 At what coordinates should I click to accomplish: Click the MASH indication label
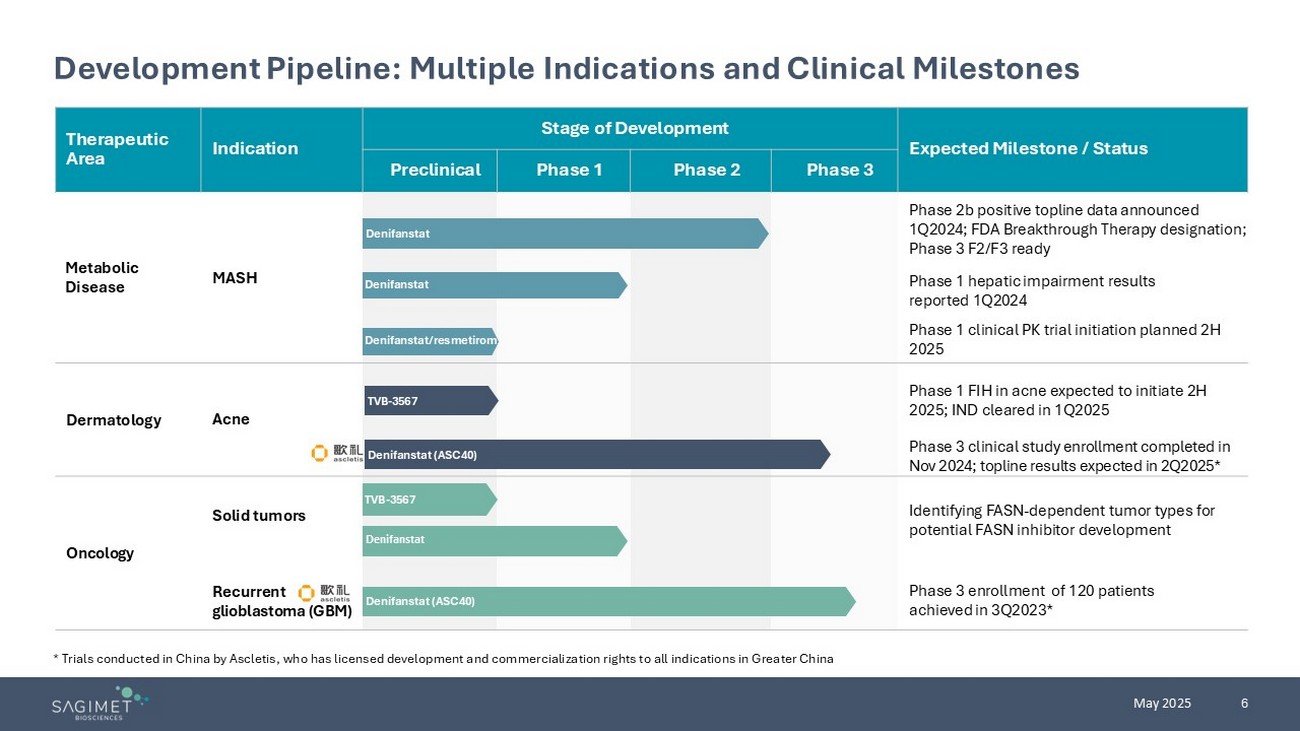pyautogui.click(x=235, y=278)
